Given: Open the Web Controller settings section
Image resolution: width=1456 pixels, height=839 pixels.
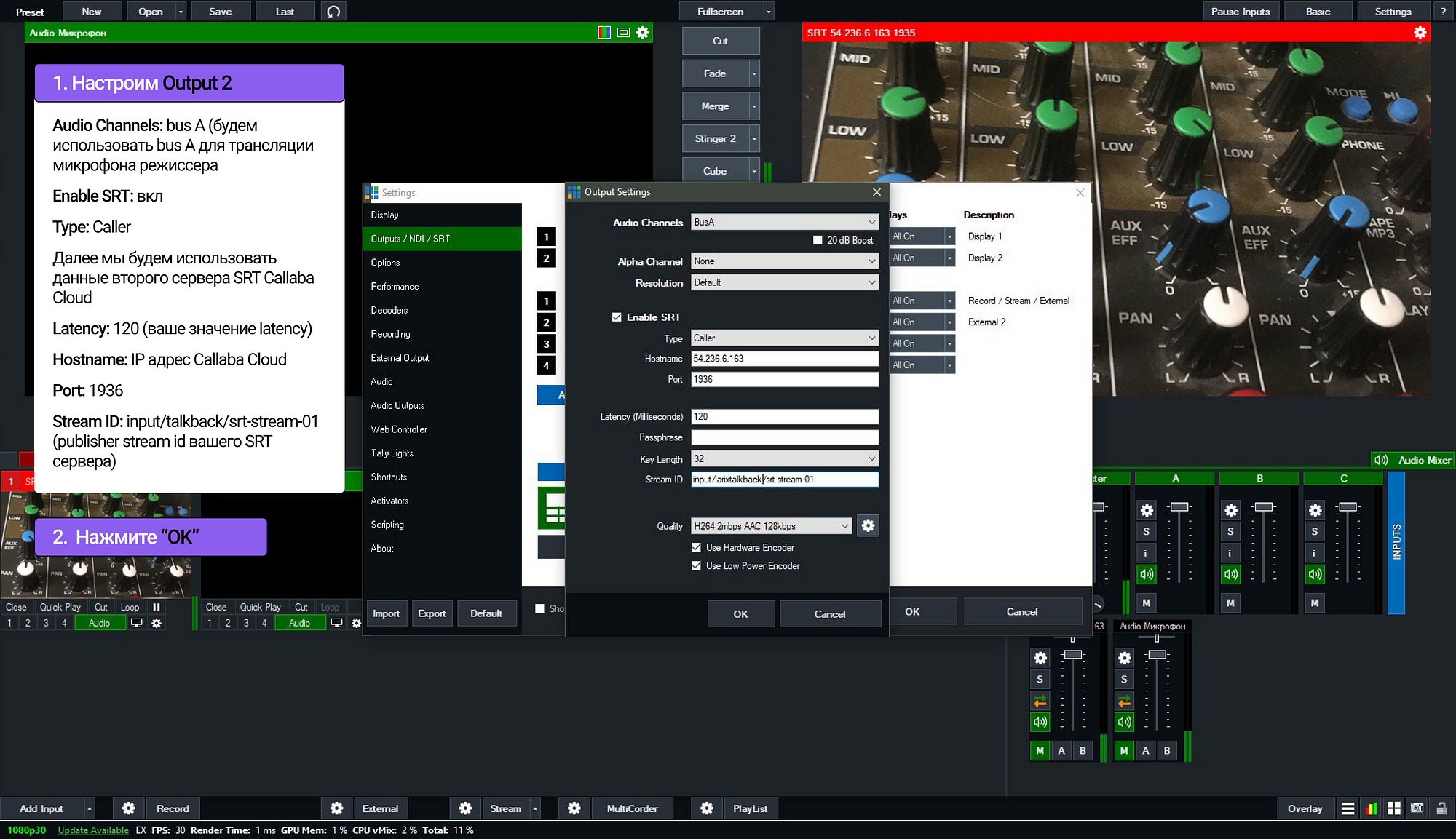Looking at the screenshot, I should [x=443, y=429].
